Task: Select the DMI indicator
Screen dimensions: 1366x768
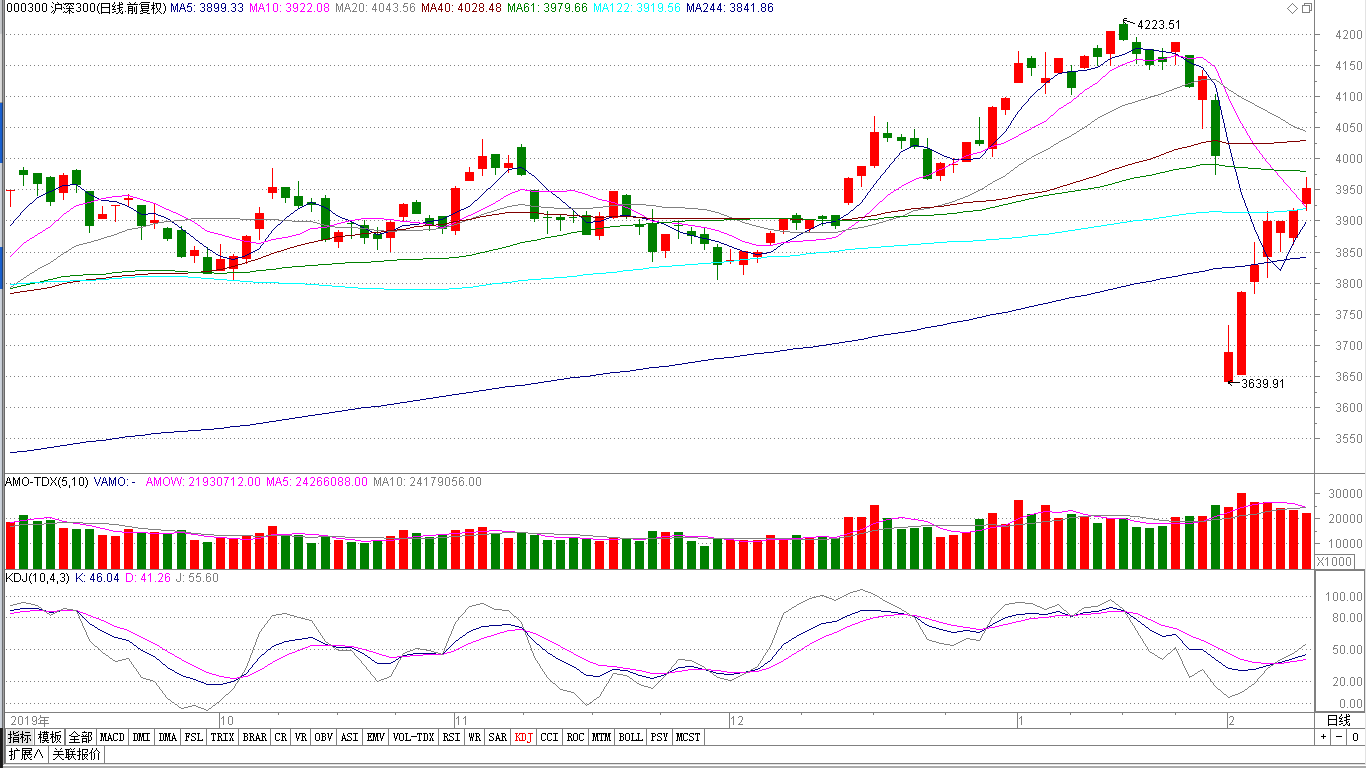Action: tap(141, 737)
